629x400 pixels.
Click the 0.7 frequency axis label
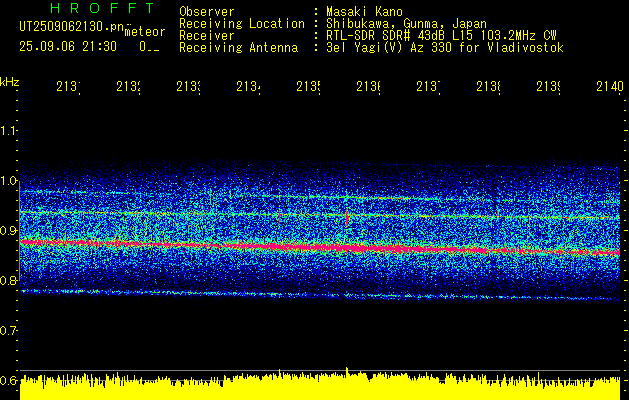pyautogui.click(x=8, y=331)
